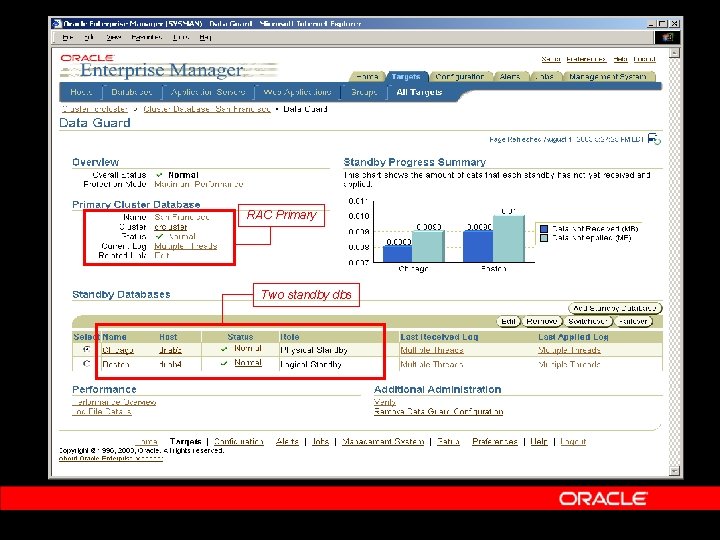Click the browser window title bar icon
This screenshot has height=540, width=720.
pyautogui.click(x=56, y=23)
